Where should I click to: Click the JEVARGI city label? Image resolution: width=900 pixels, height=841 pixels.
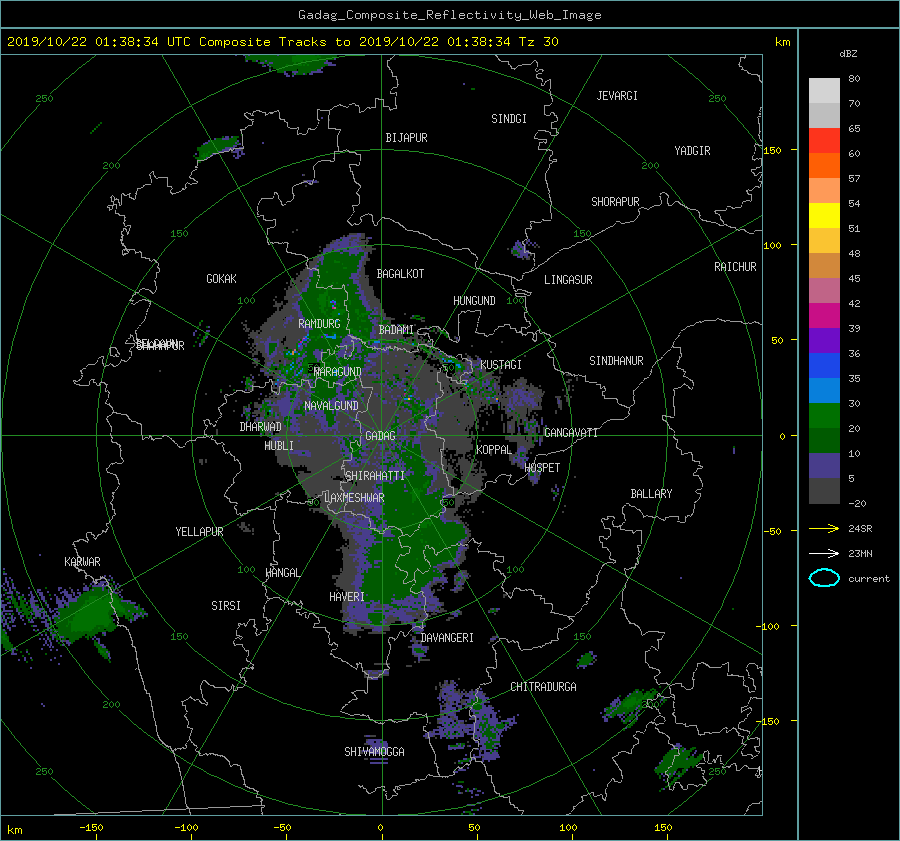pos(617,96)
